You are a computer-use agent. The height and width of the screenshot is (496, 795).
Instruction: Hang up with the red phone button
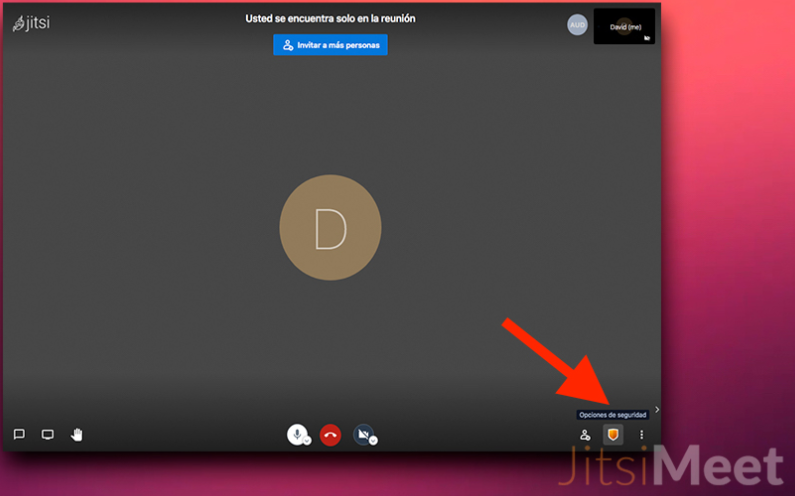(330, 434)
